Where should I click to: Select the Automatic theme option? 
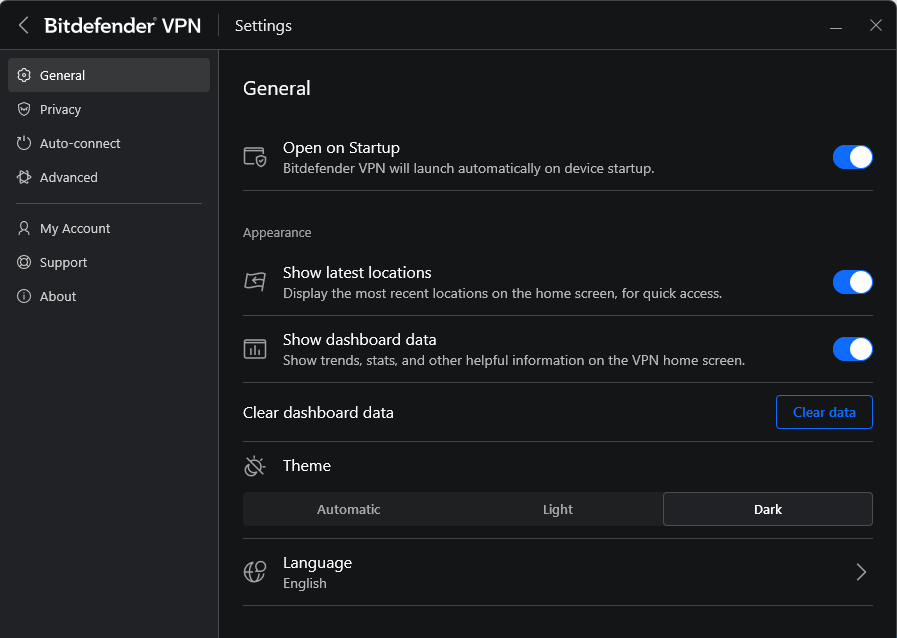[x=348, y=509]
